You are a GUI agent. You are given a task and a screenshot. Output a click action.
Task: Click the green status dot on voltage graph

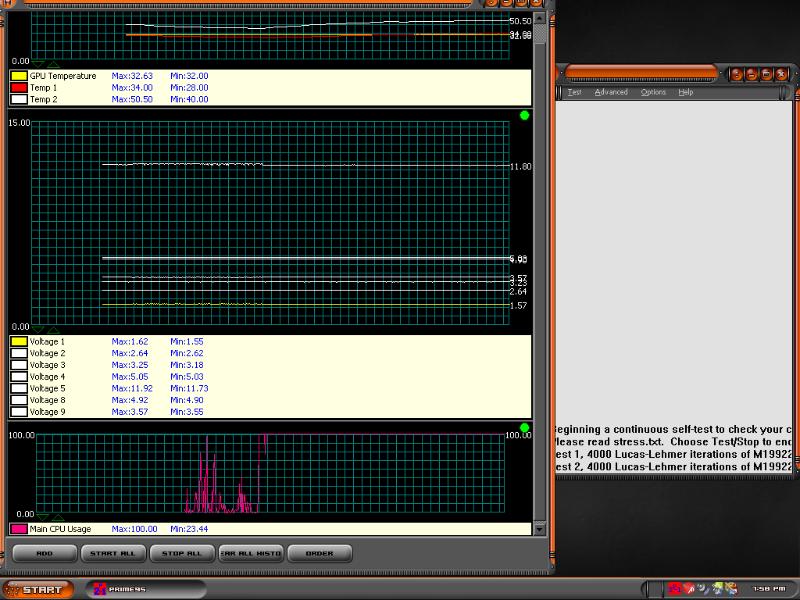coord(525,116)
